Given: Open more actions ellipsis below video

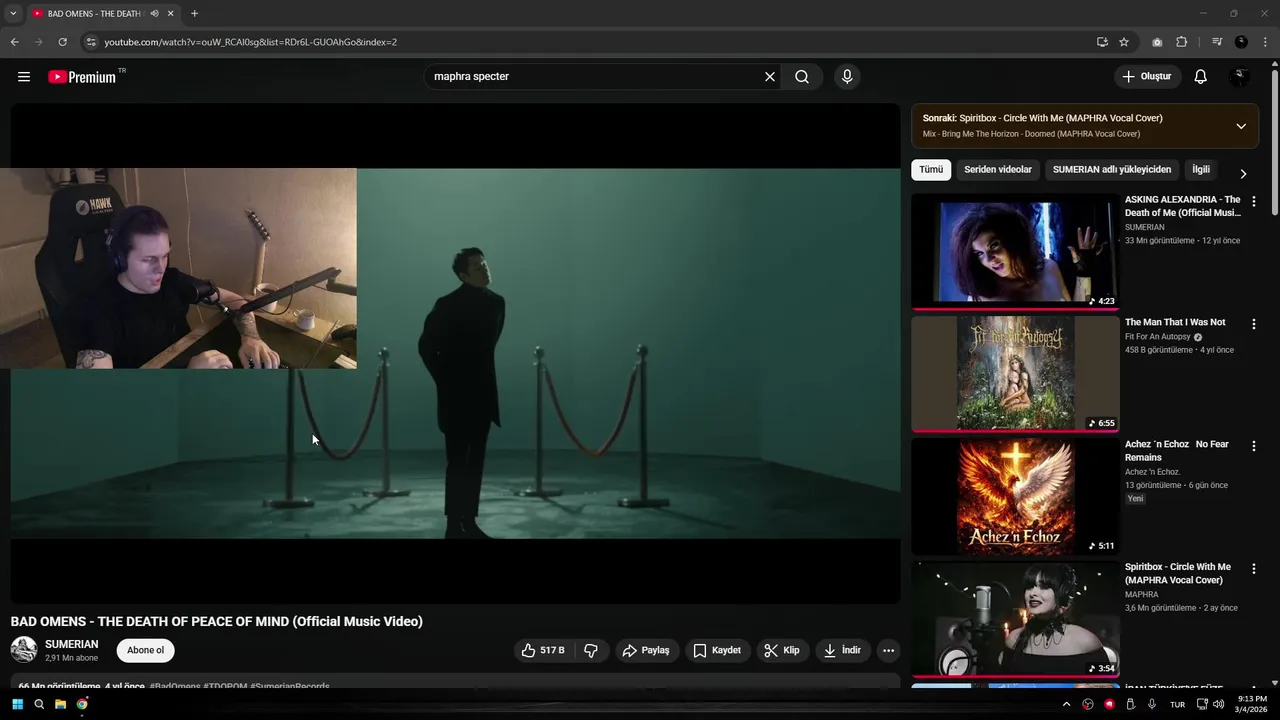Looking at the screenshot, I should click(888, 650).
